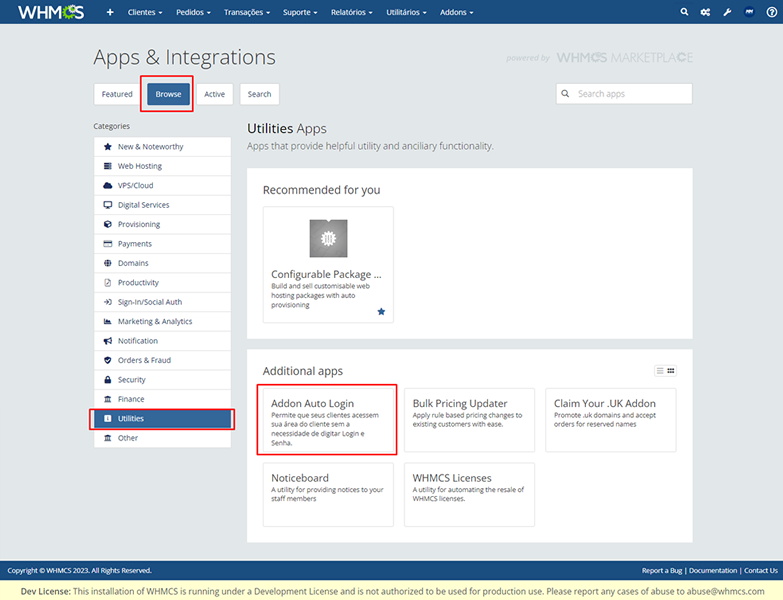783x600 pixels.
Task: Click the Search apps input field
Action: point(631,94)
